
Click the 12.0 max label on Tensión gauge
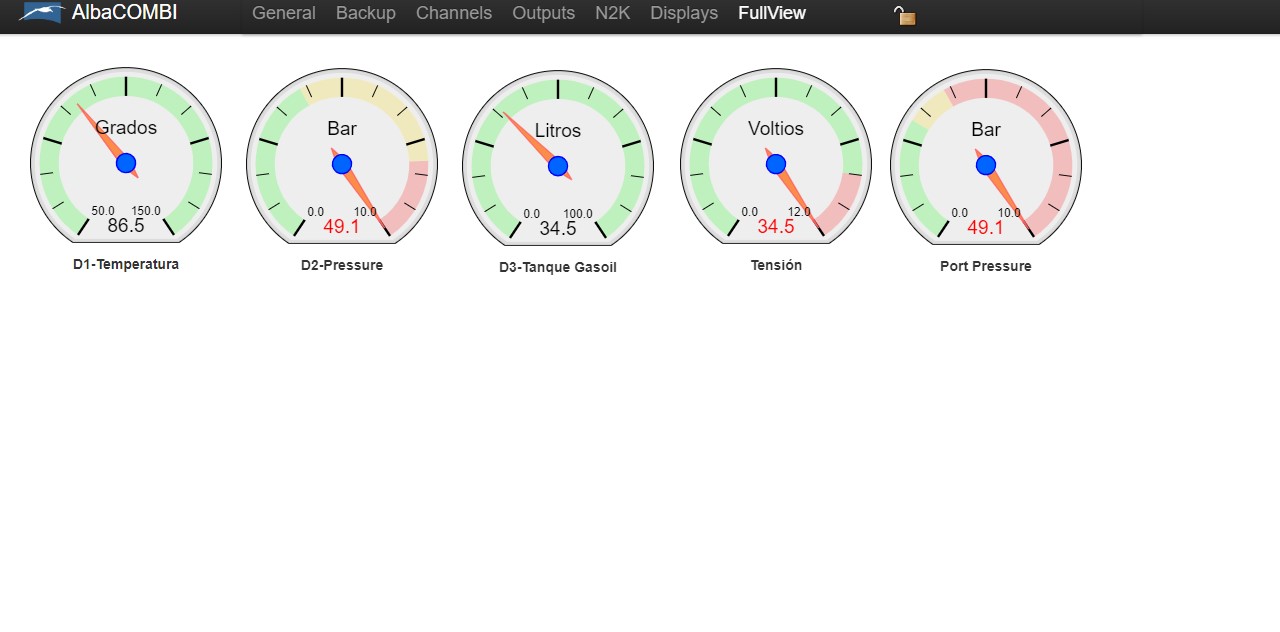(x=799, y=212)
